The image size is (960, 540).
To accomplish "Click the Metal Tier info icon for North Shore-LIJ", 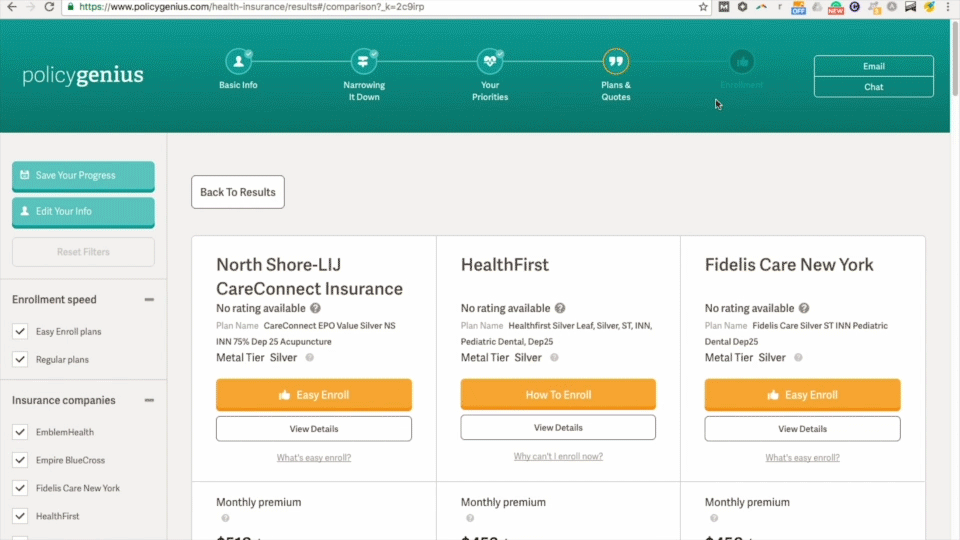I will coord(310,358).
